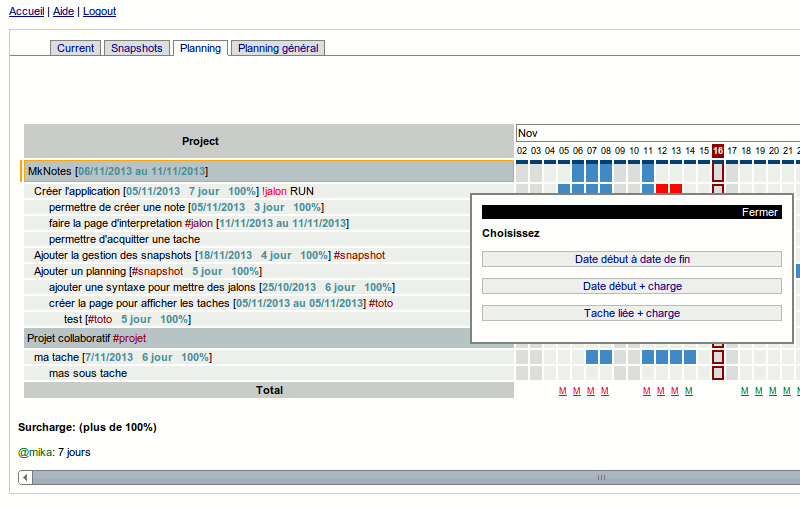The height and width of the screenshot is (506, 800).
Task: Select 'créer la page pour afficher les taches'
Action: click(247, 303)
